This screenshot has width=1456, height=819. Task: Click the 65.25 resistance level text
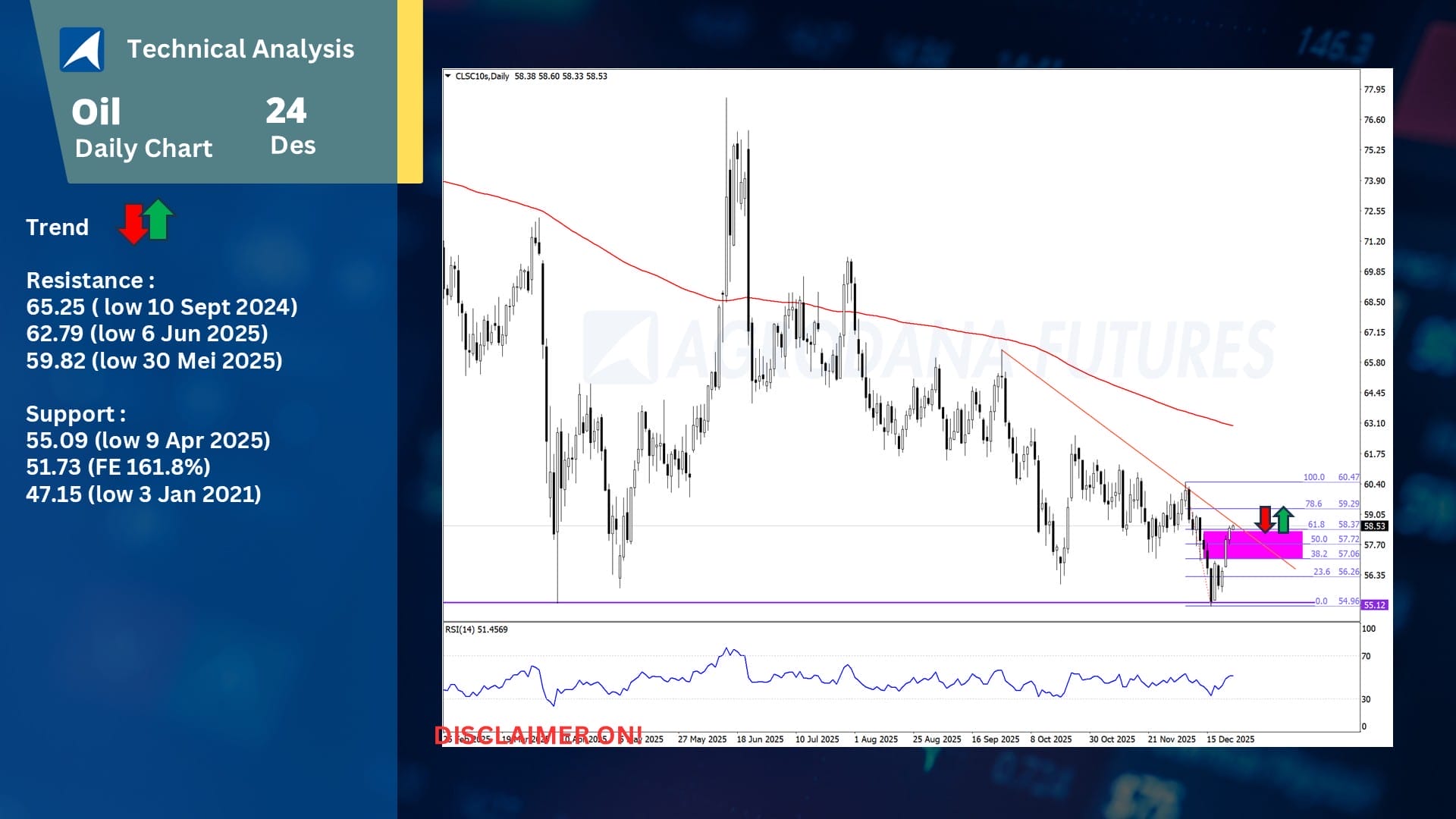[162, 306]
